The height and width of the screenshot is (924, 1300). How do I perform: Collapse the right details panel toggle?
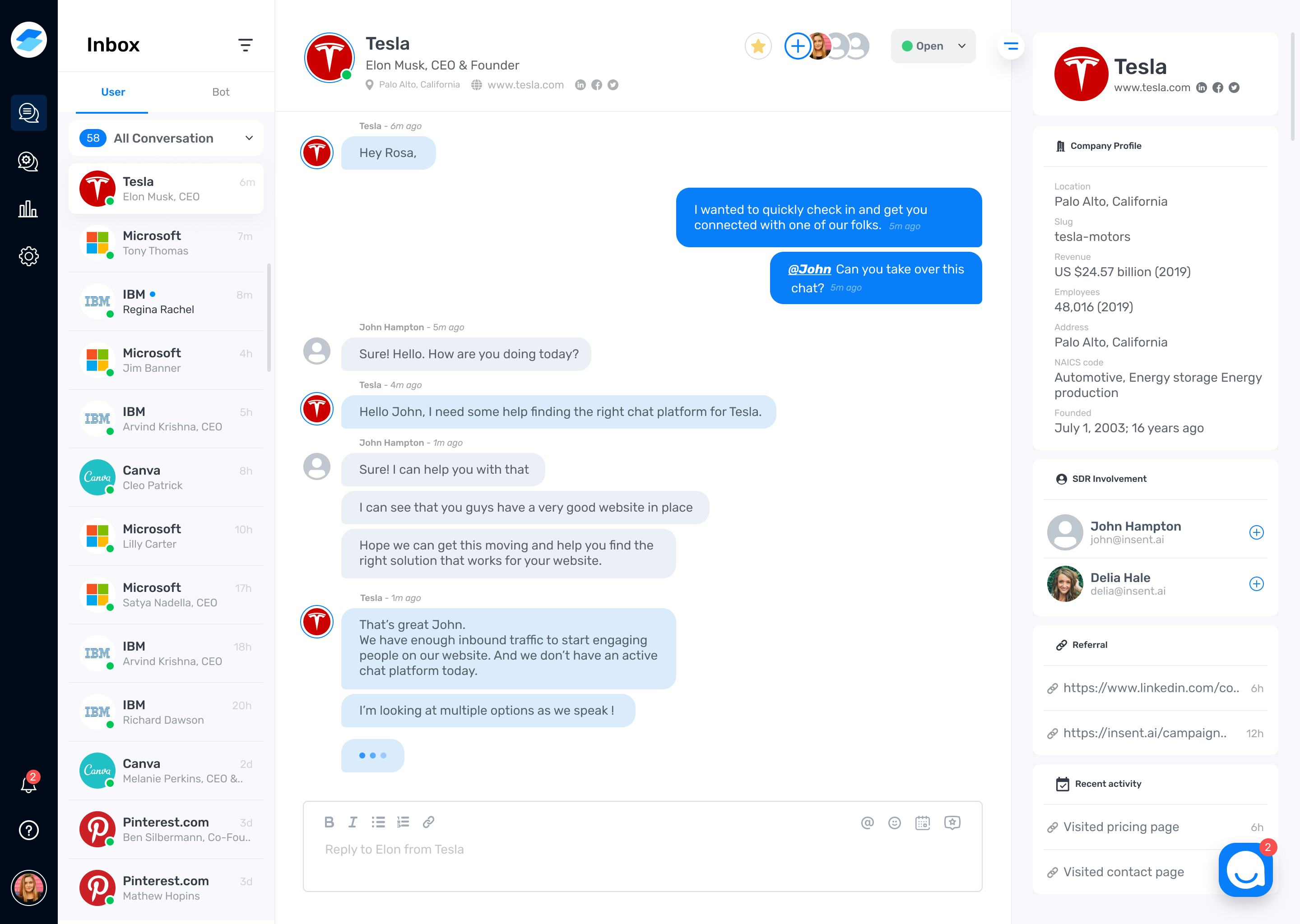click(x=1011, y=46)
